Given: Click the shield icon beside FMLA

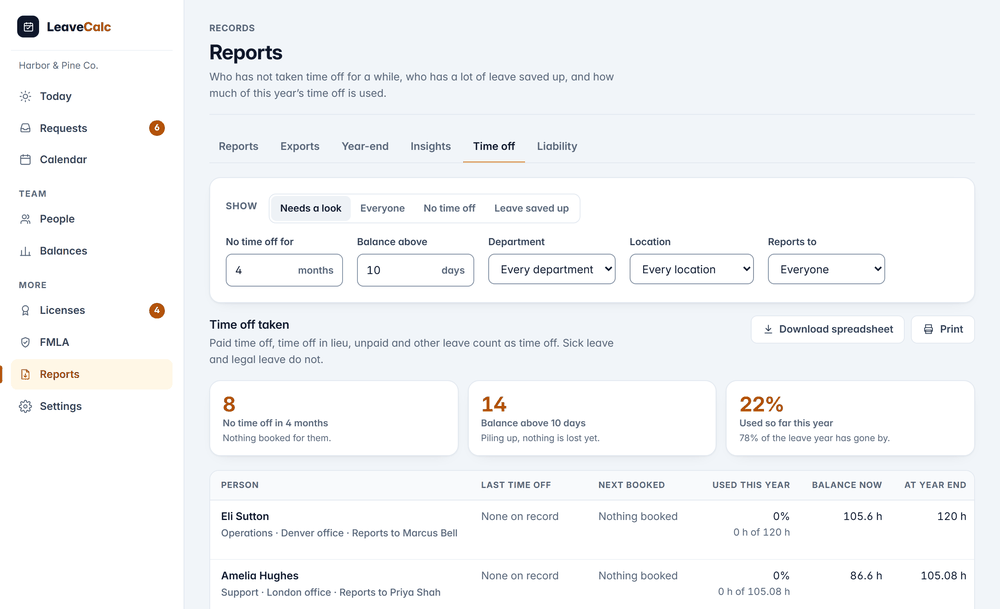Looking at the screenshot, I should point(25,342).
